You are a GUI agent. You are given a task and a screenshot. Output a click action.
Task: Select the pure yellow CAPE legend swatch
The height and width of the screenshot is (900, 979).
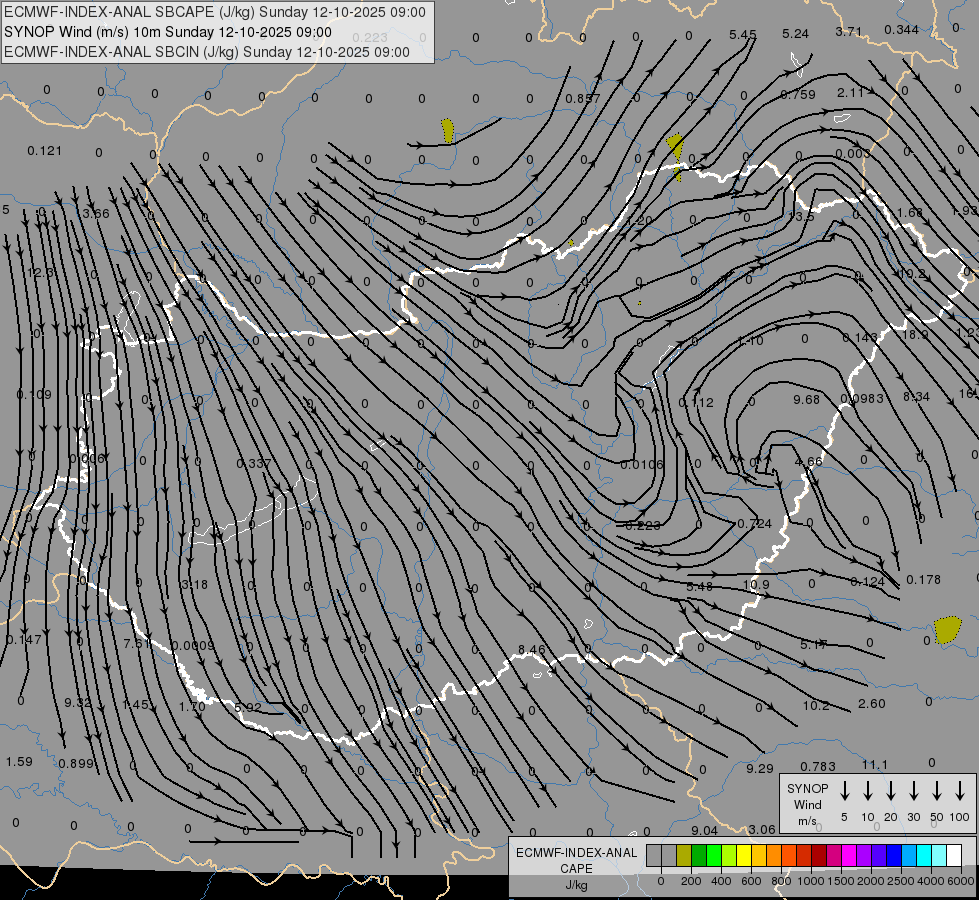pyautogui.click(x=744, y=856)
